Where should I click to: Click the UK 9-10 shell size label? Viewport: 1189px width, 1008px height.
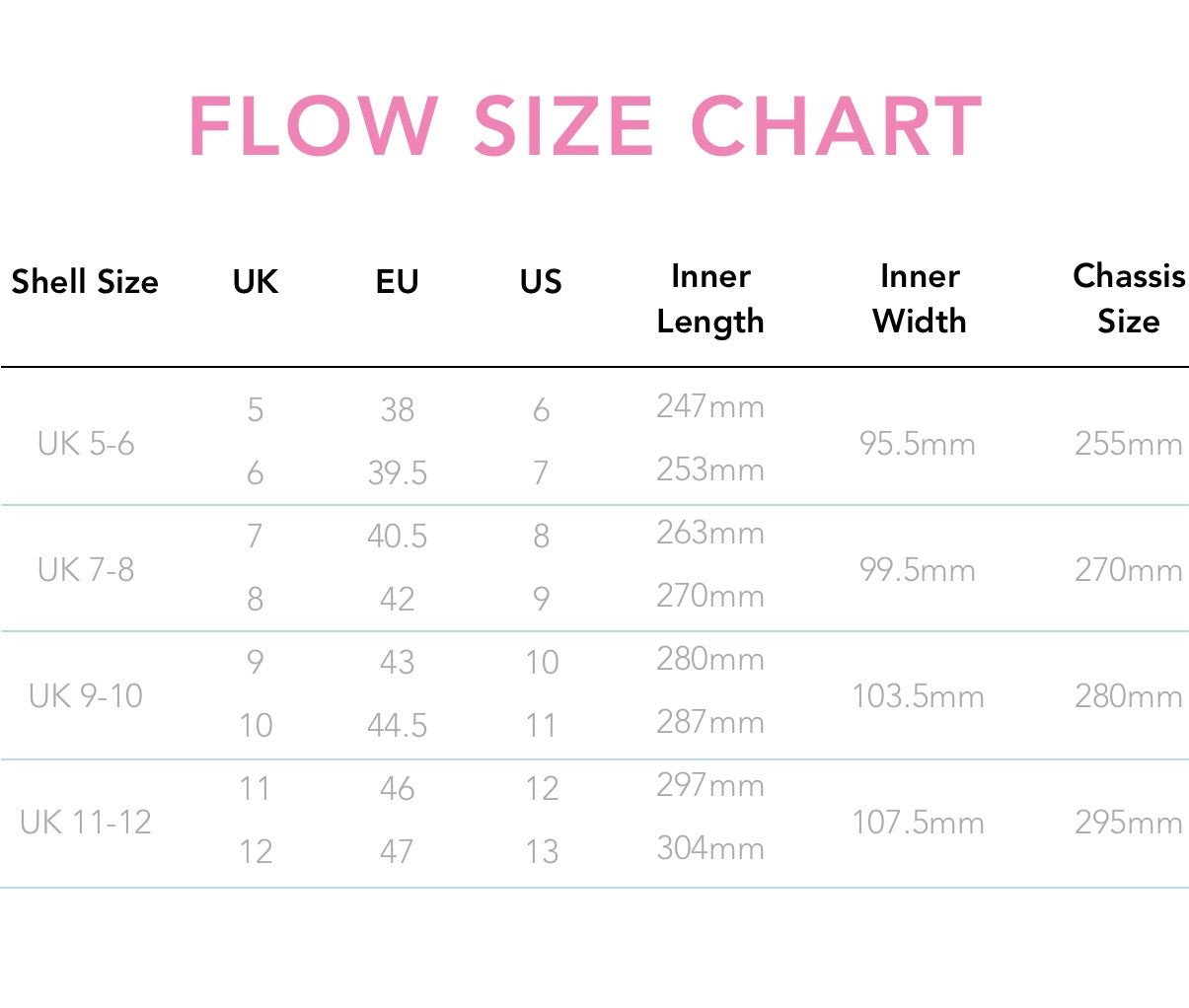tap(86, 696)
